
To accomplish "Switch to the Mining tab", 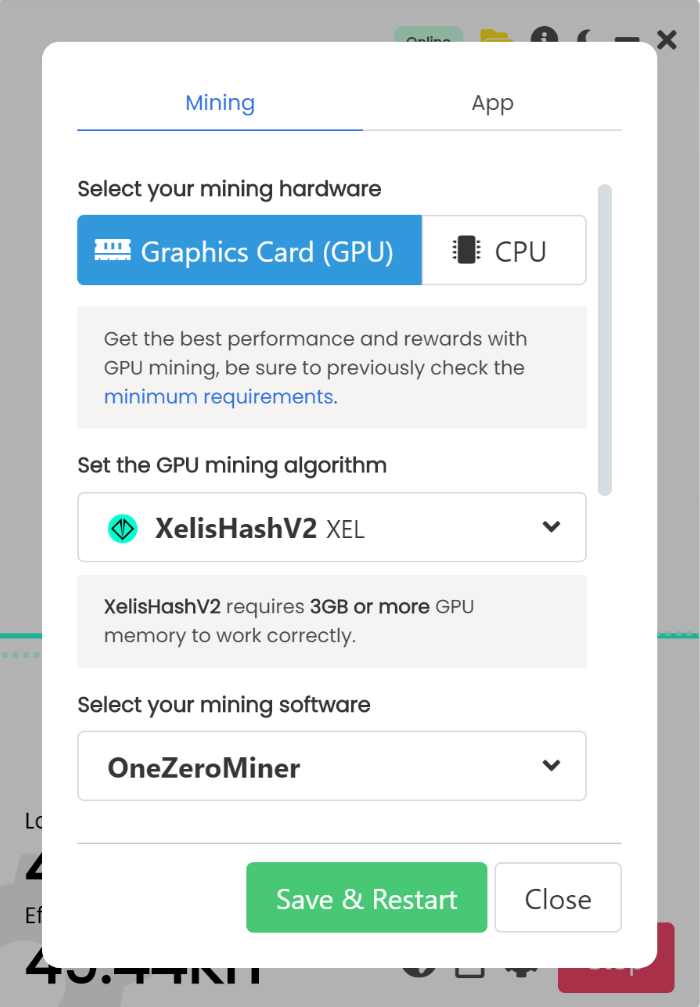I will coord(220,103).
